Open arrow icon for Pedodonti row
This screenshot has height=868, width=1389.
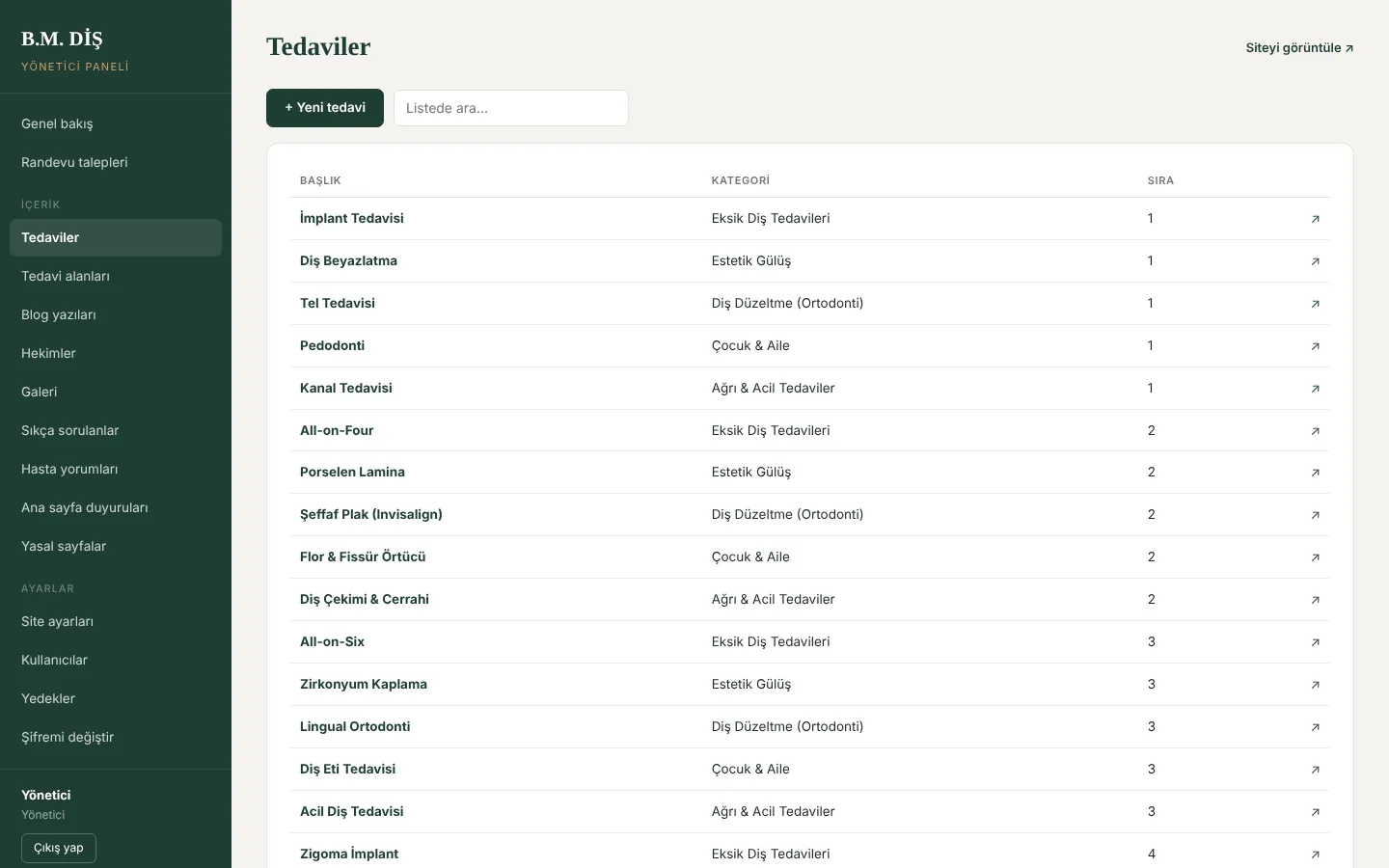tap(1315, 346)
